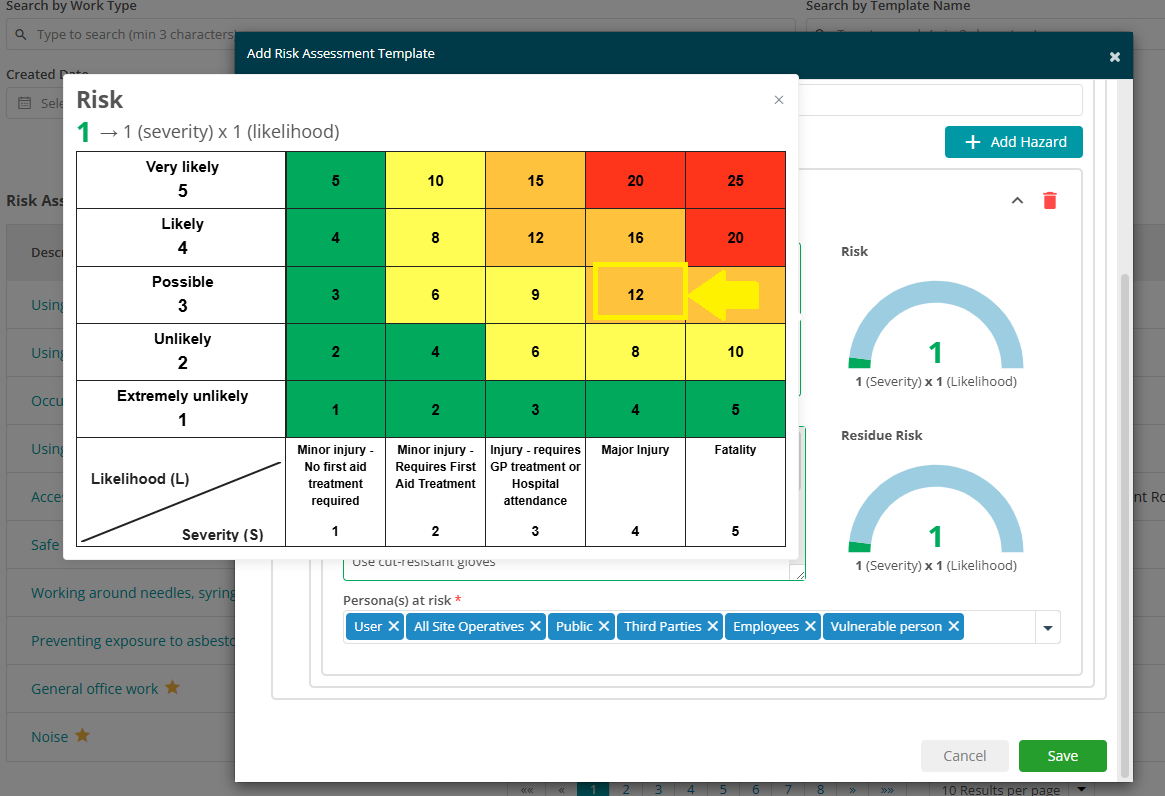1165x796 pixels.
Task: Click the search magnifier in Work Type field
Action: 21,34
